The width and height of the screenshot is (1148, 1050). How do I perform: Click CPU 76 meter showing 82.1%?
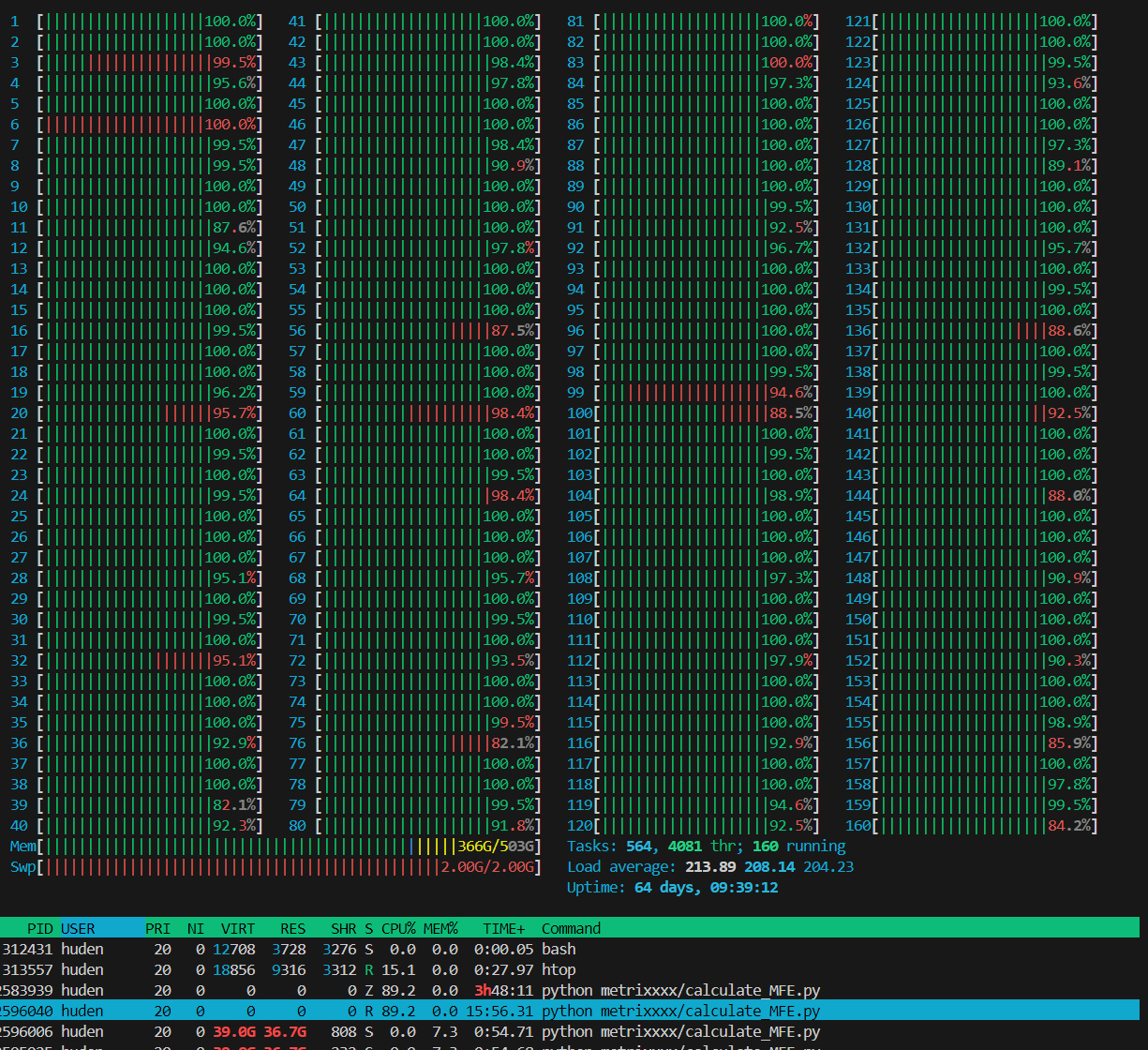(x=415, y=742)
